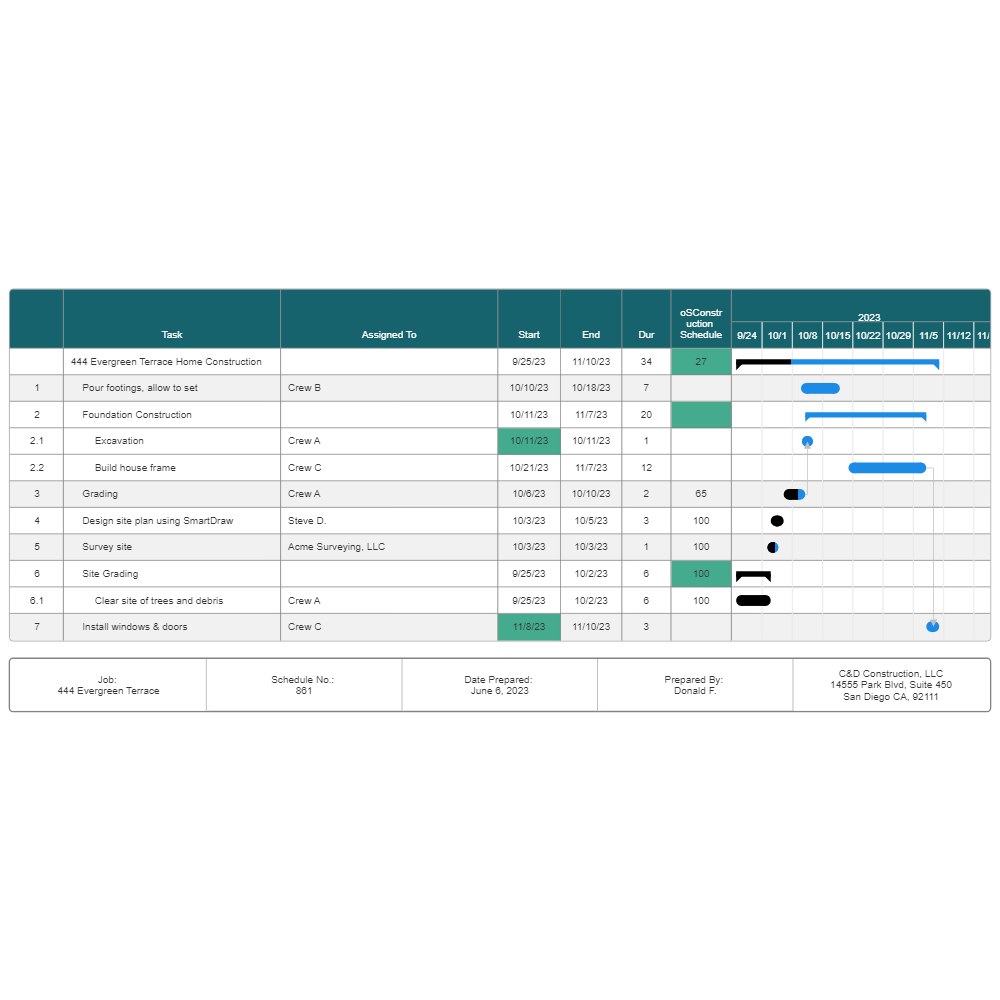Click the Design site plan black Gantt bar
The width and height of the screenshot is (1000, 1000).
point(777,521)
